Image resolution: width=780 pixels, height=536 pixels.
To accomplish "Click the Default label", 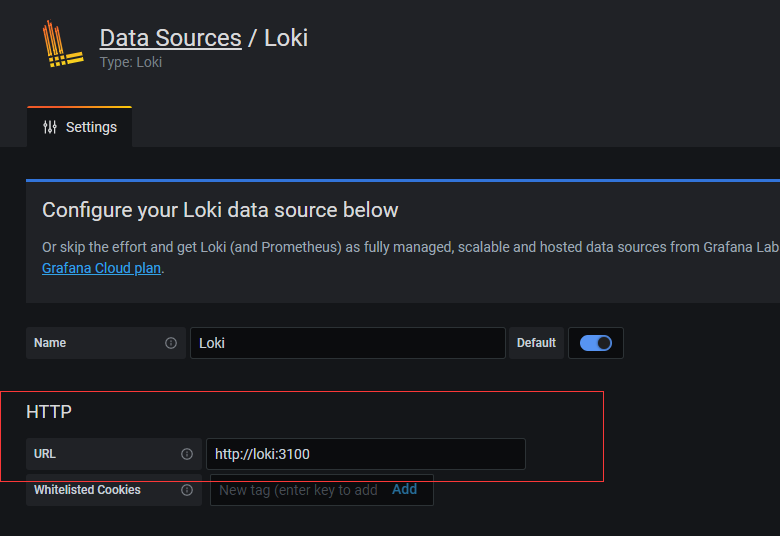I will coord(536,343).
